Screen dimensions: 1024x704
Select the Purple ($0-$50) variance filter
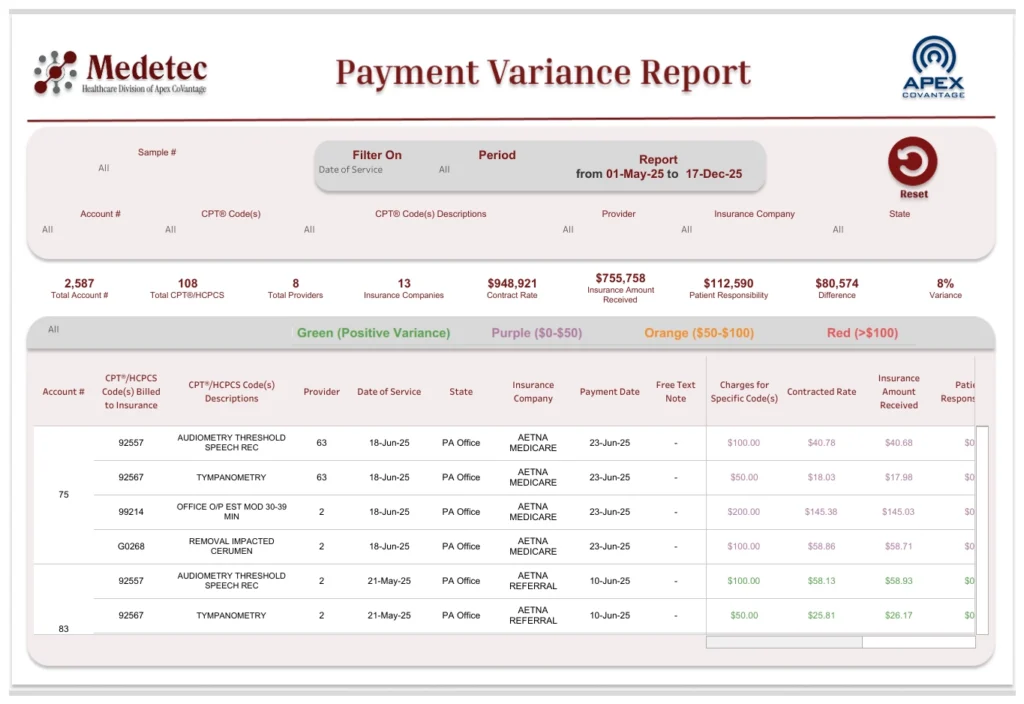[538, 333]
